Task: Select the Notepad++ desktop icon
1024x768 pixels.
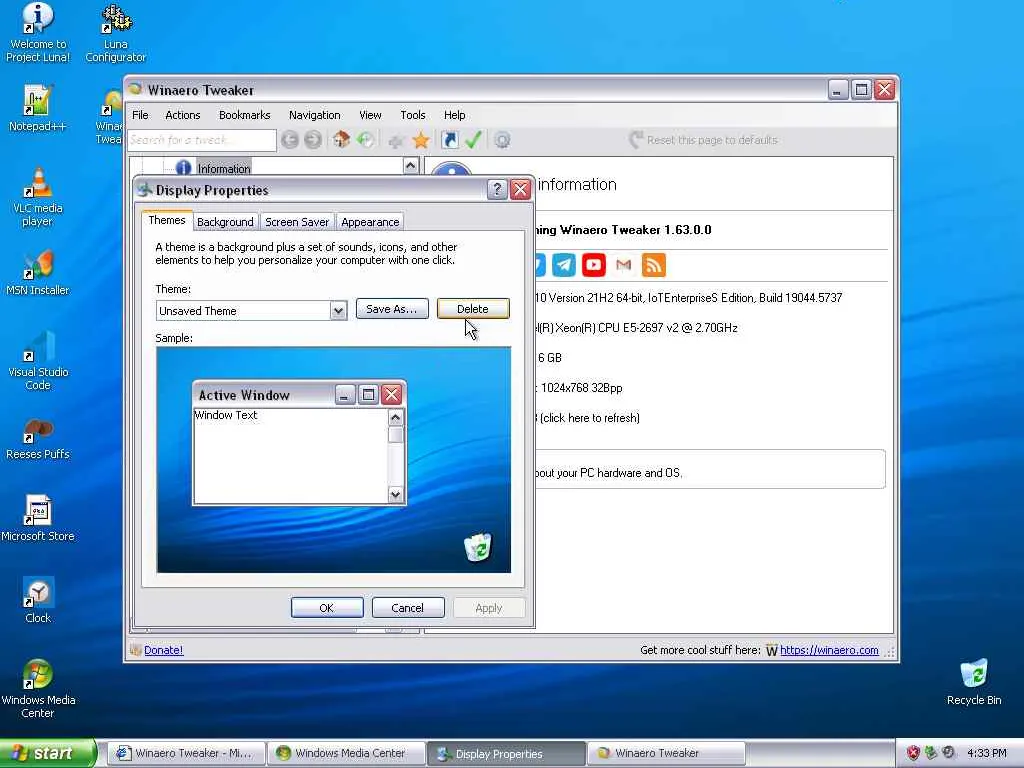Action: (37, 108)
